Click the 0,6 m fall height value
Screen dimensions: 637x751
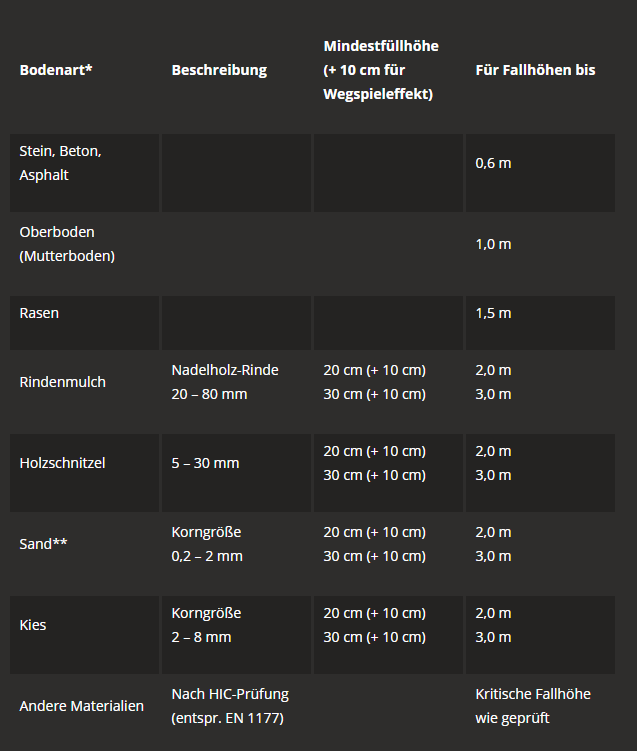493,163
